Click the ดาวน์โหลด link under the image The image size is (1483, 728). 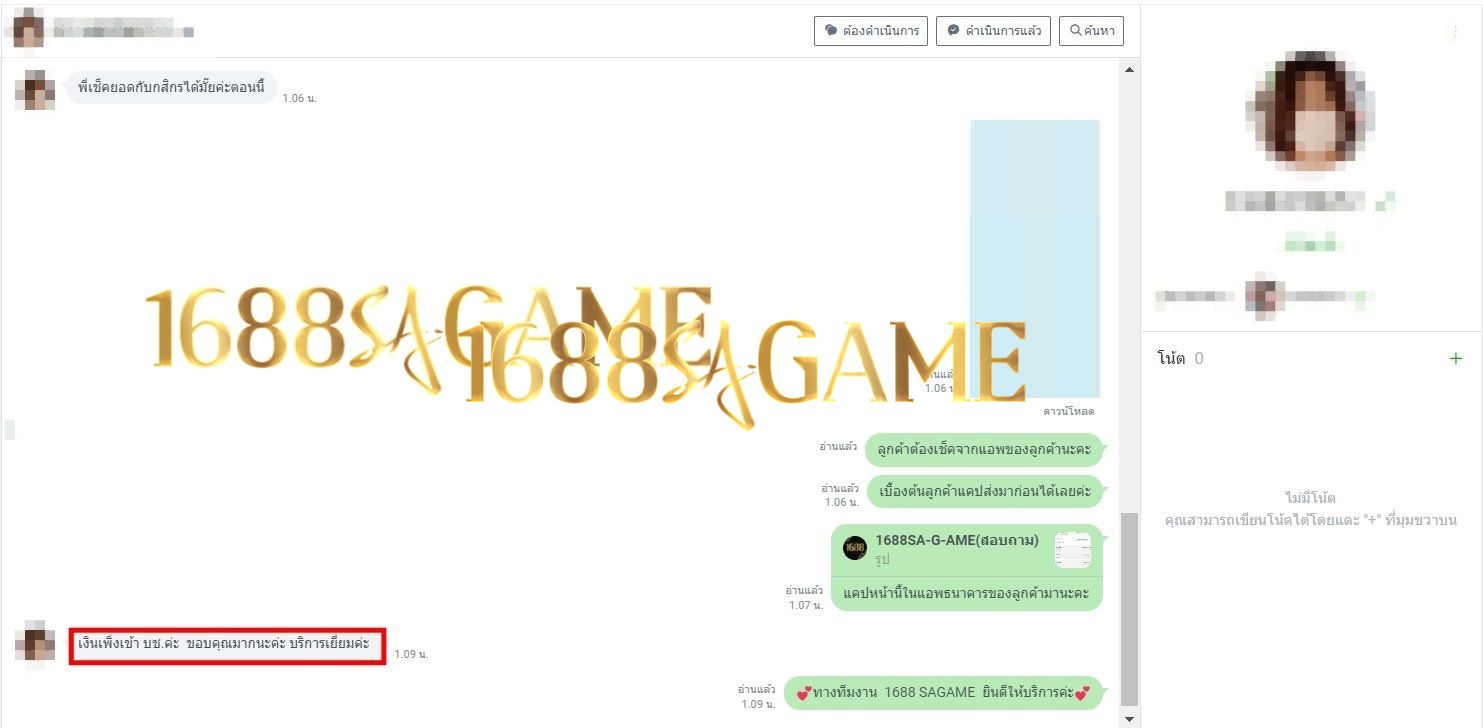pos(1068,411)
